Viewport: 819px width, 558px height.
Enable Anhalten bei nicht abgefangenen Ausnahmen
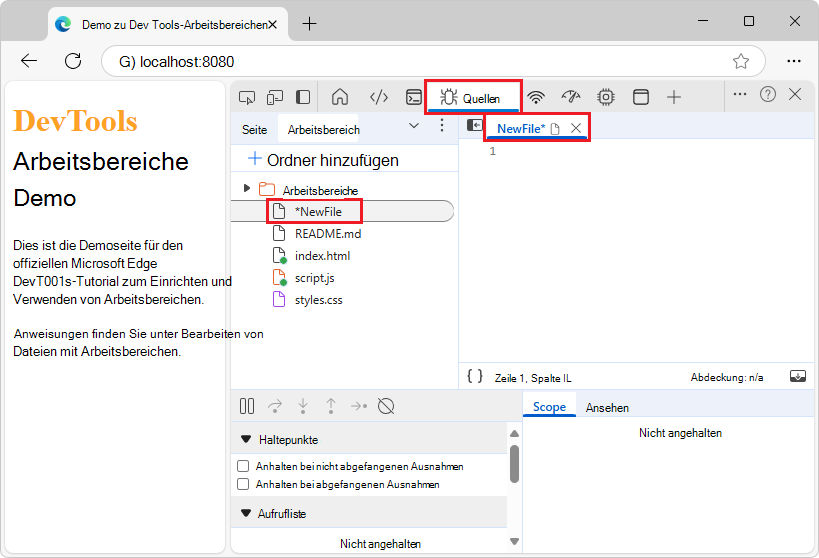pos(243,466)
